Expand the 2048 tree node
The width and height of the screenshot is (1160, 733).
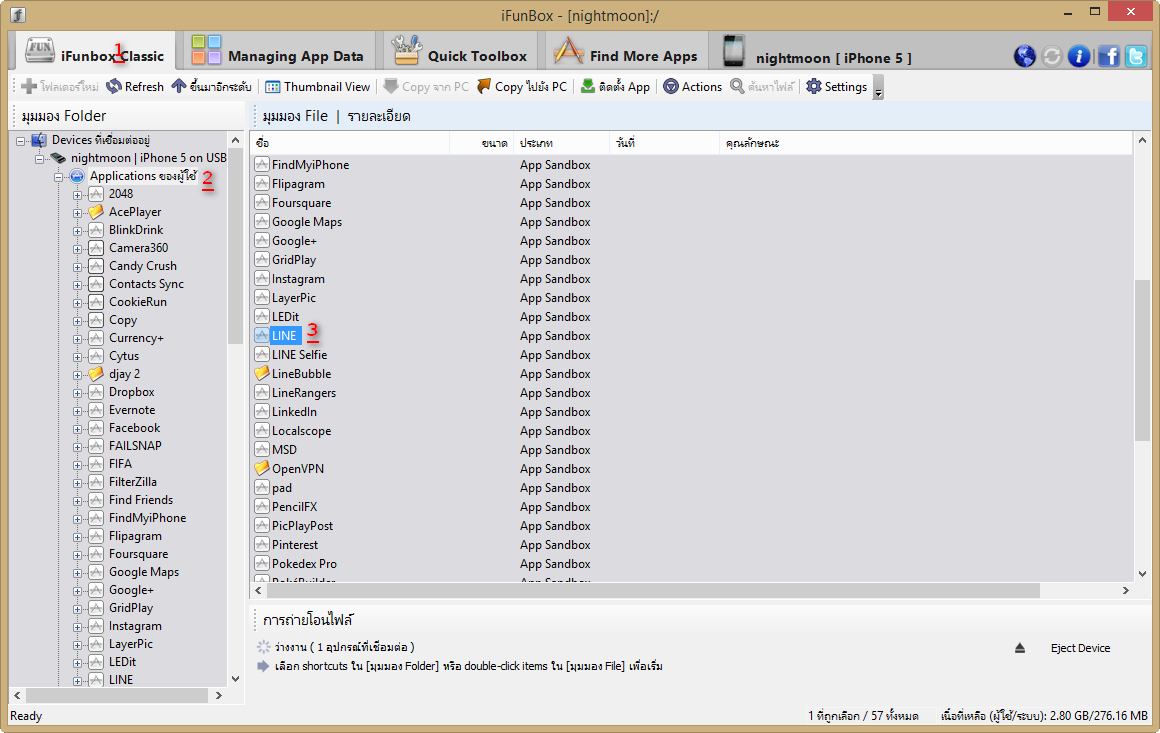(77, 195)
